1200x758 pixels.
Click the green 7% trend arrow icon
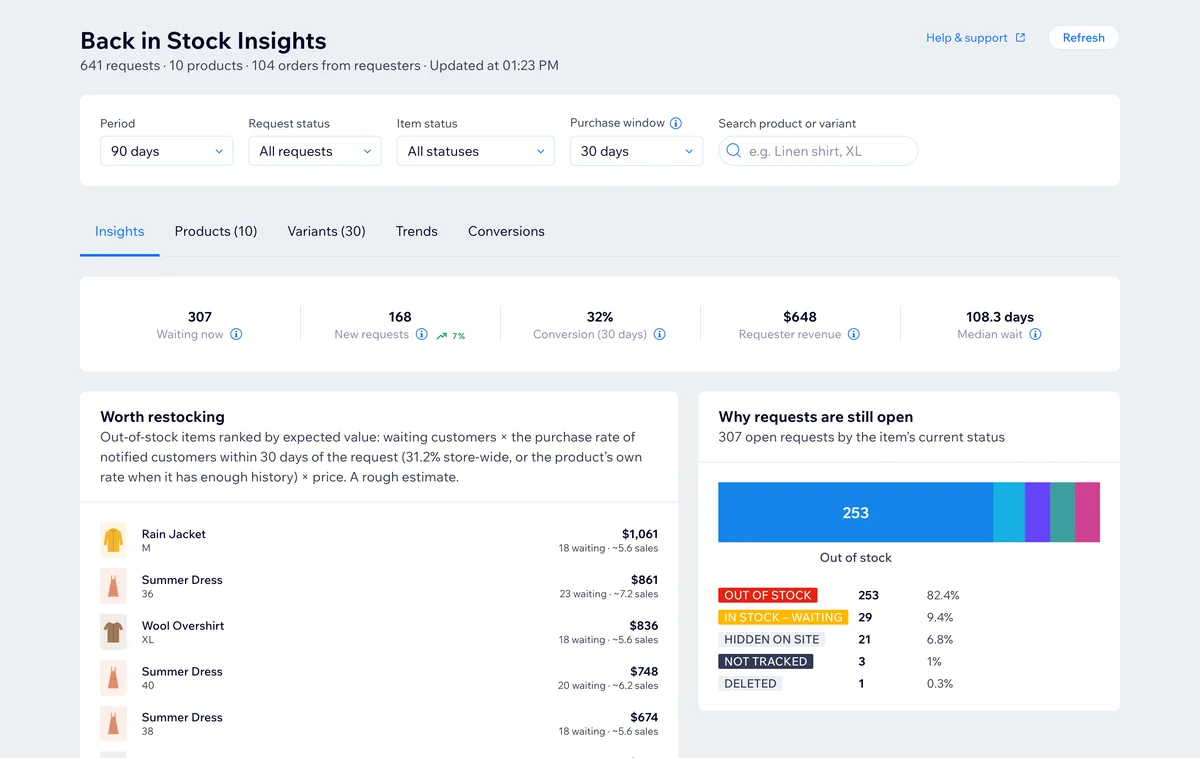tap(442, 335)
